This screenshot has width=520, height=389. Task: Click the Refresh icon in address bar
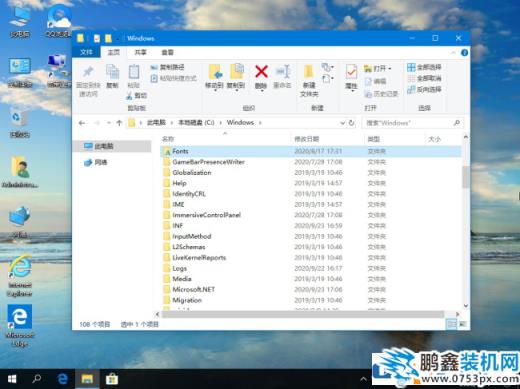351,123
